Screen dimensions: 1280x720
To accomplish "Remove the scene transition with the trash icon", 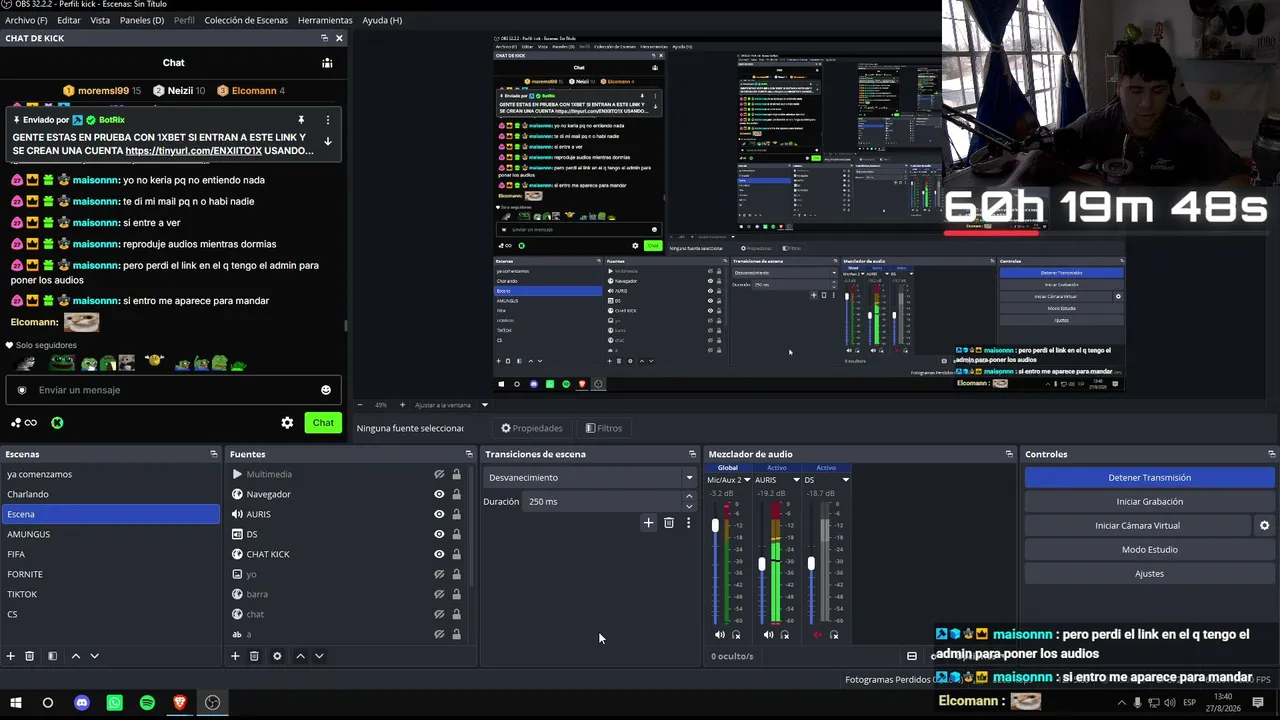I will click(669, 522).
